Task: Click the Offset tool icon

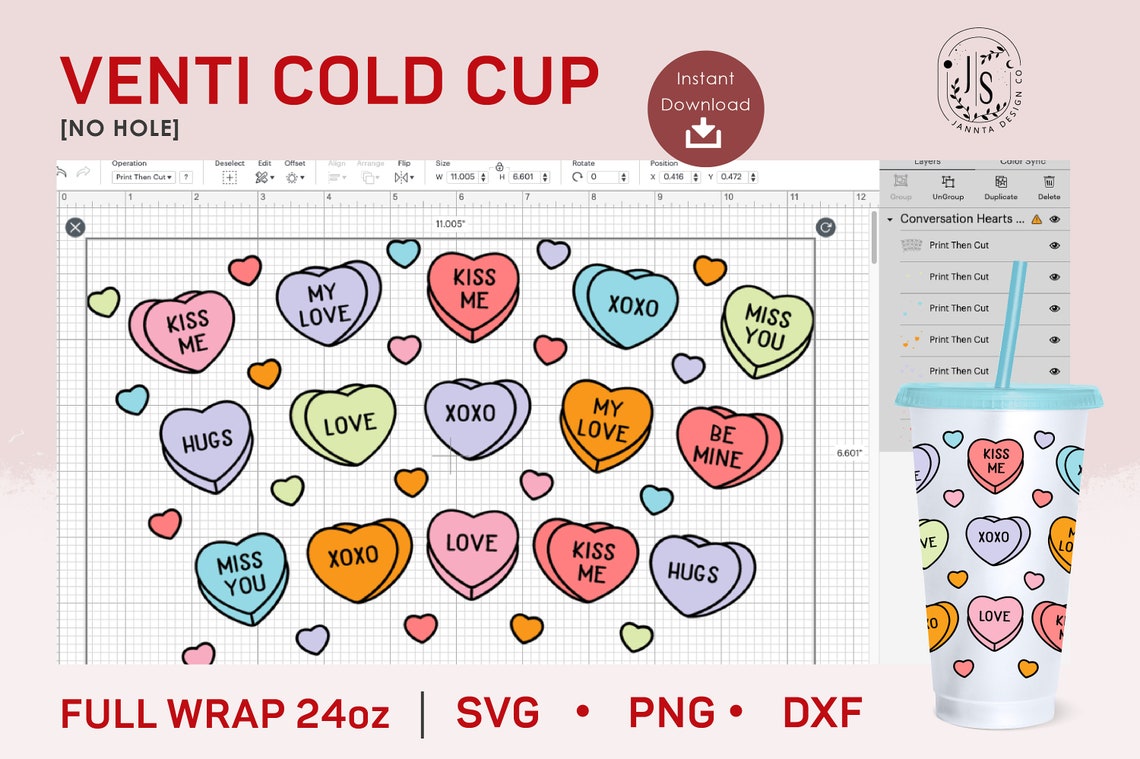Action: point(292,176)
